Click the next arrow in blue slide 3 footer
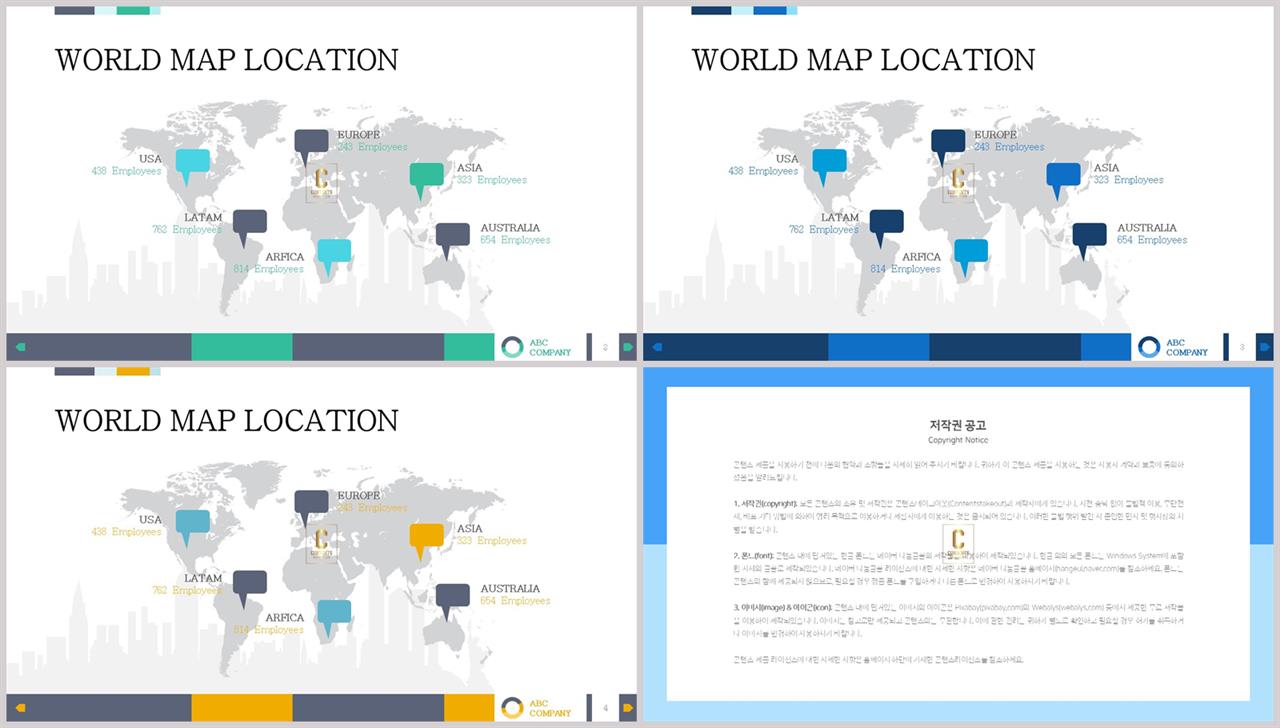Screen dimensions: 1280x728 point(1265,347)
